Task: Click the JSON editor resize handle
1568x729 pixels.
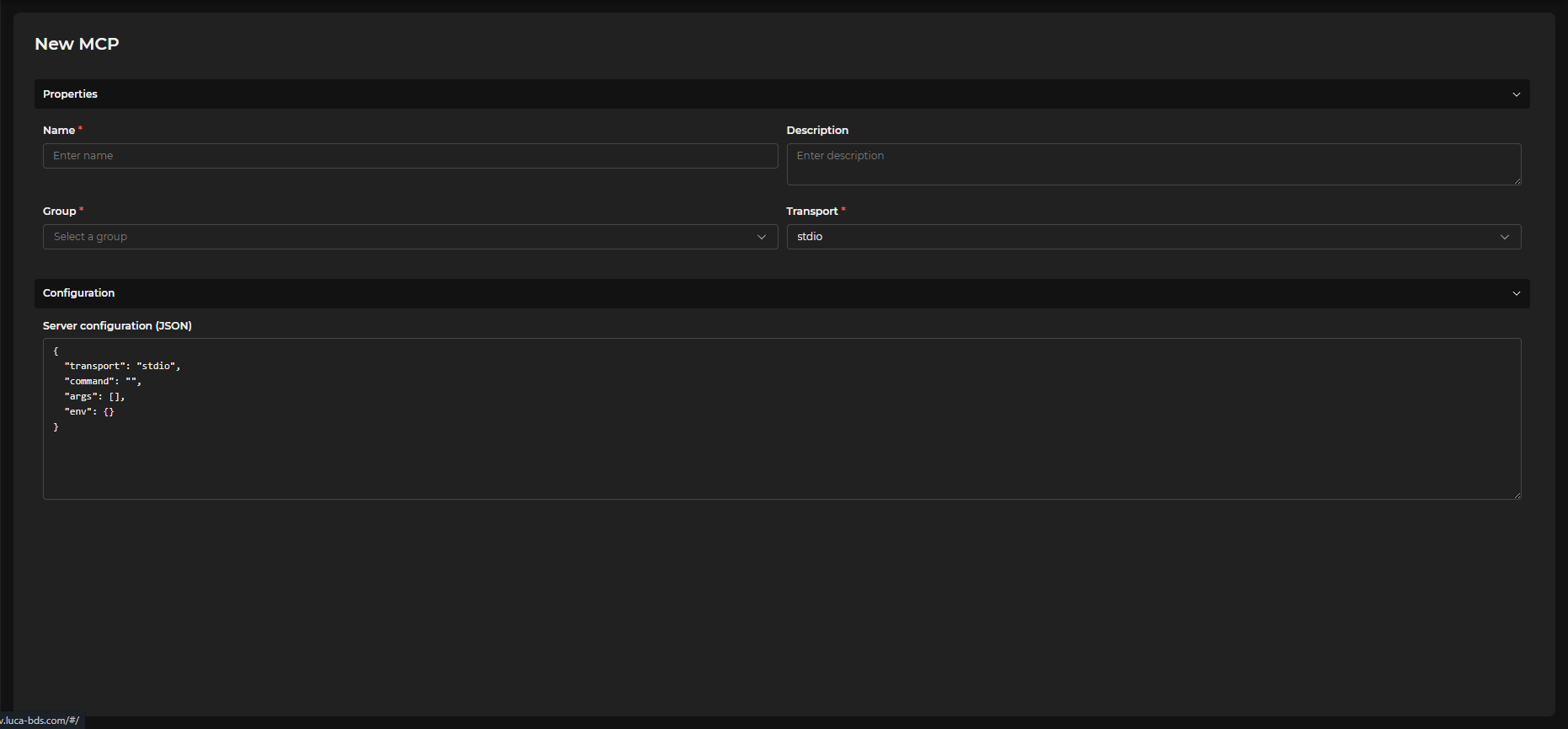Action: point(1517,495)
